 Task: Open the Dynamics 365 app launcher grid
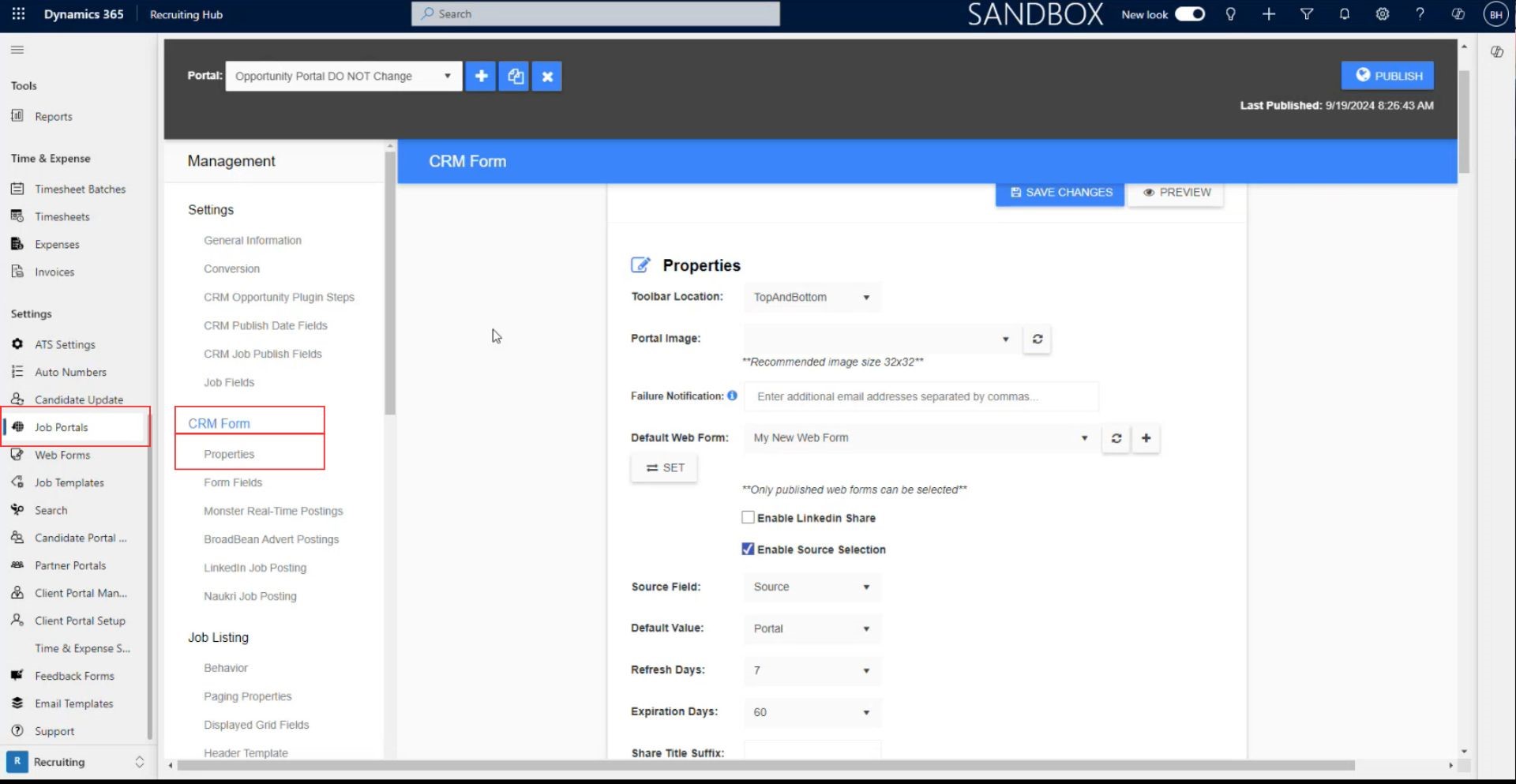18,13
